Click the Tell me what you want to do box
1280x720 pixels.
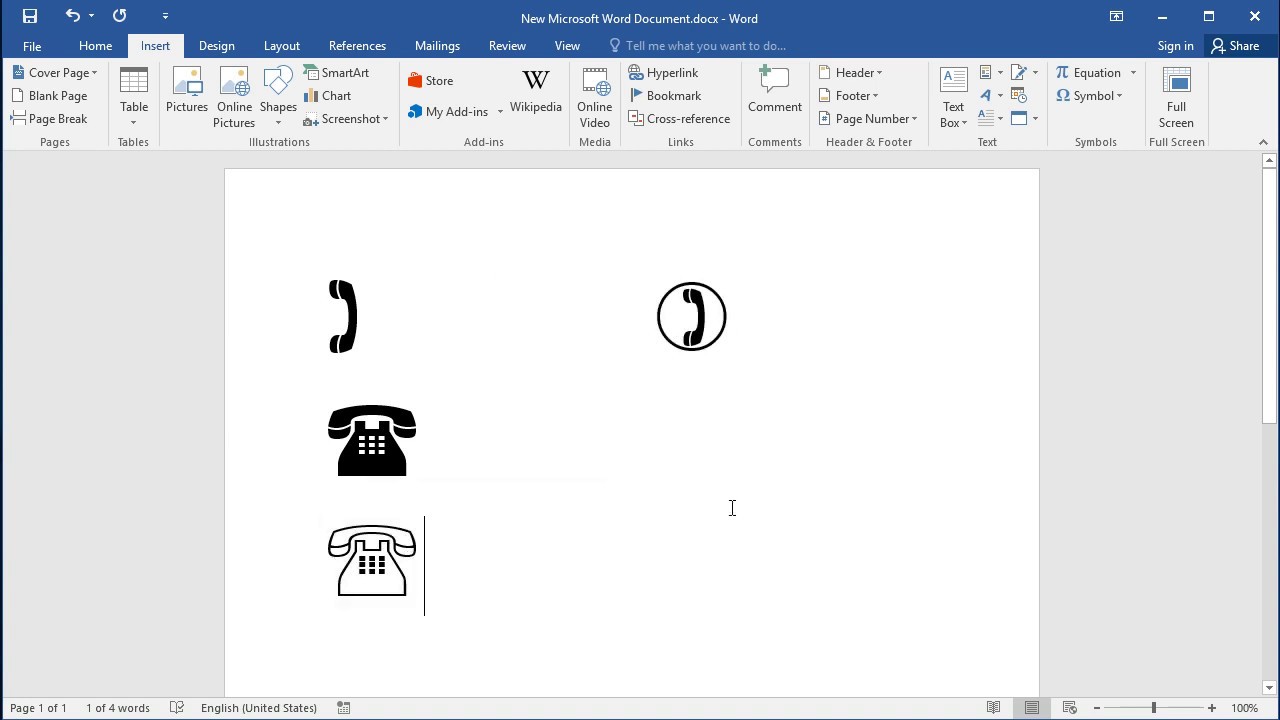[x=697, y=46]
